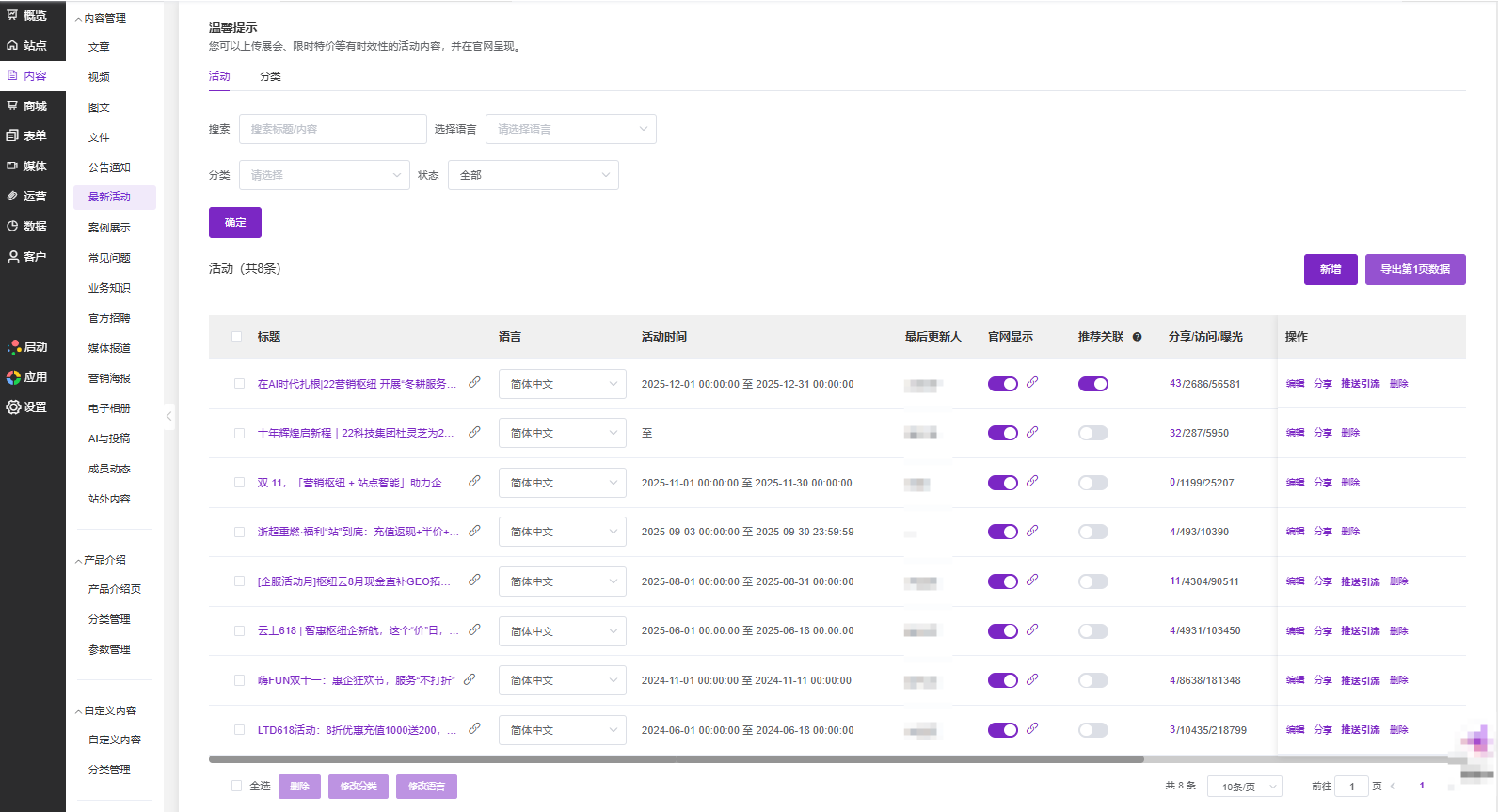
Task: Click the 新增 add button
Action: pos(1330,269)
